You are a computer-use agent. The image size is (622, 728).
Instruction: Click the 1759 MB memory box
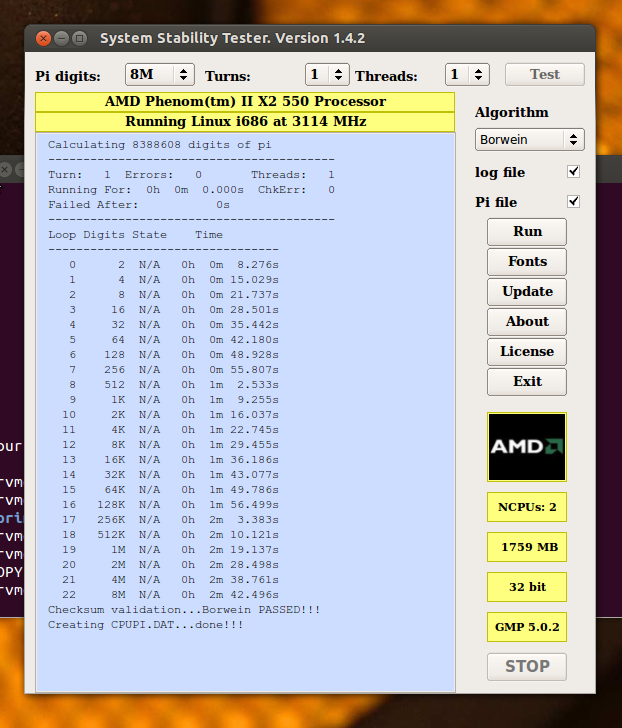(527, 547)
